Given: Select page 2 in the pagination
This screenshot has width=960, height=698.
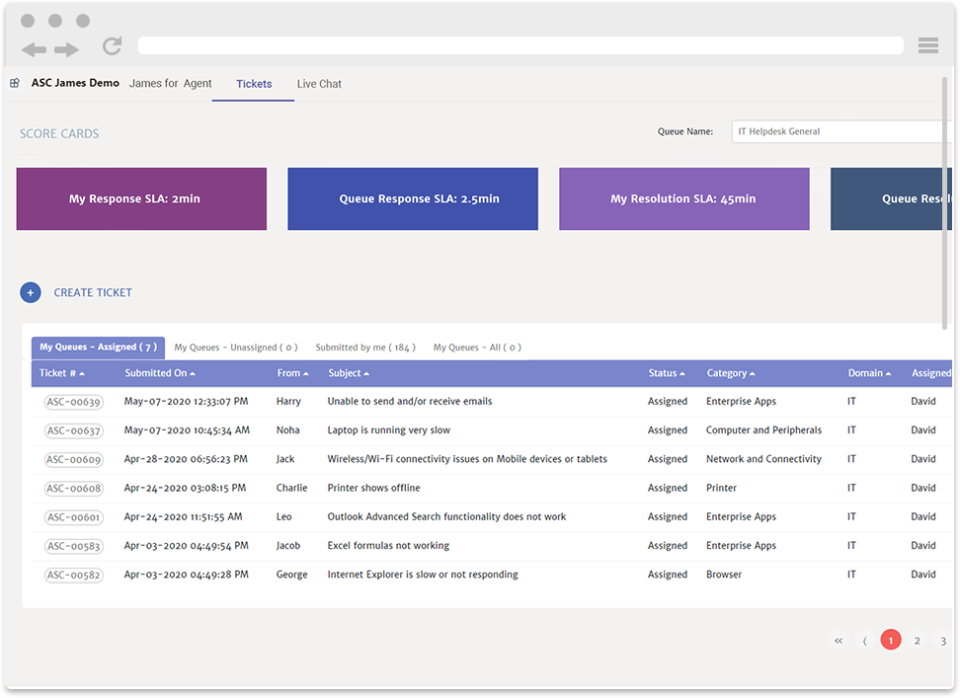Looking at the screenshot, I should (917, 639).
